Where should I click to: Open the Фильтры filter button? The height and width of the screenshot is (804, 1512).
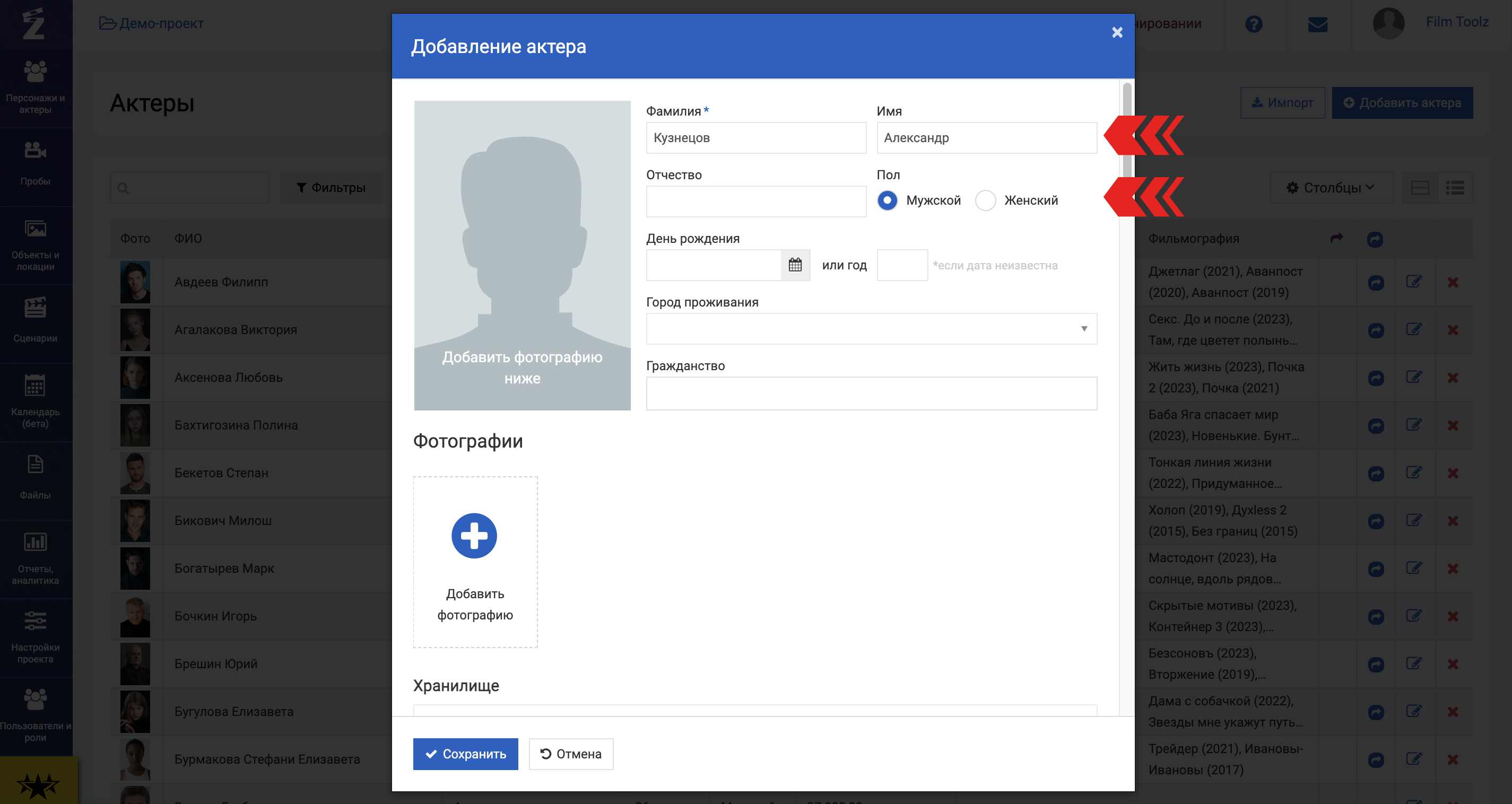(x=331, y=188)
